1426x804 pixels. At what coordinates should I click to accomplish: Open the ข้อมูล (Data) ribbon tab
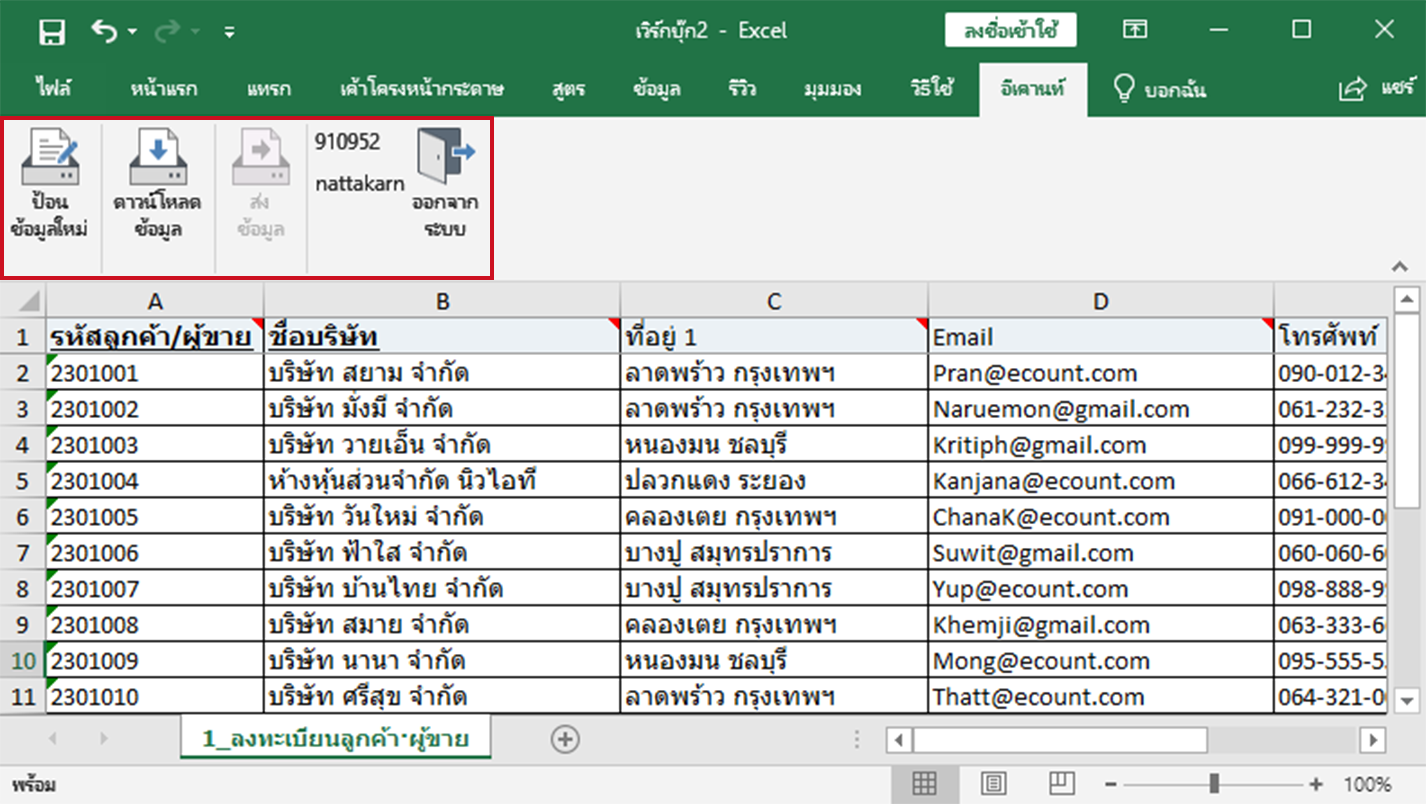(x=657, y=89)
